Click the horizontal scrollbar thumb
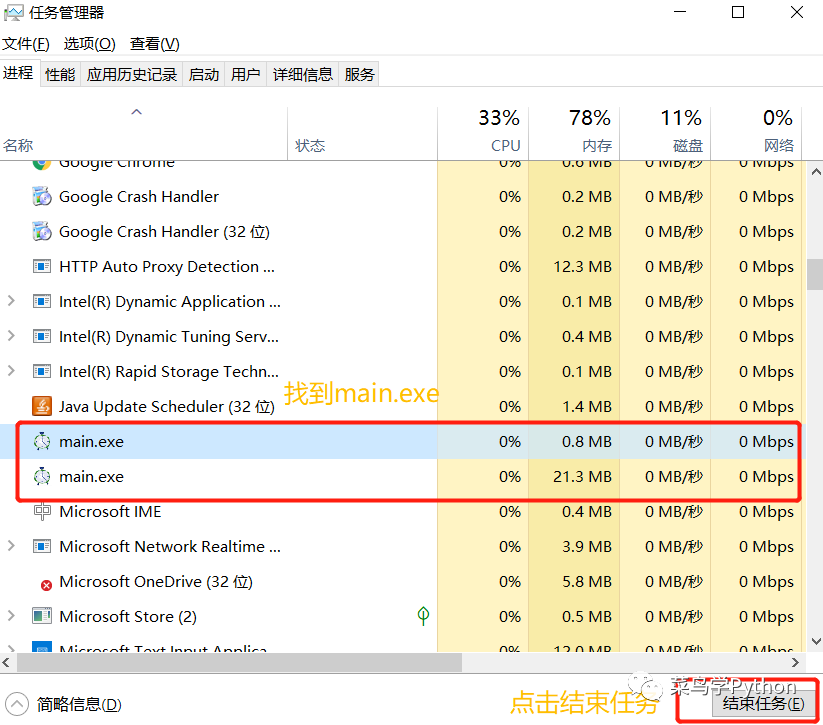Image resolution: width=823 pixels, height=725 pixels. click(x=239, y=663)
